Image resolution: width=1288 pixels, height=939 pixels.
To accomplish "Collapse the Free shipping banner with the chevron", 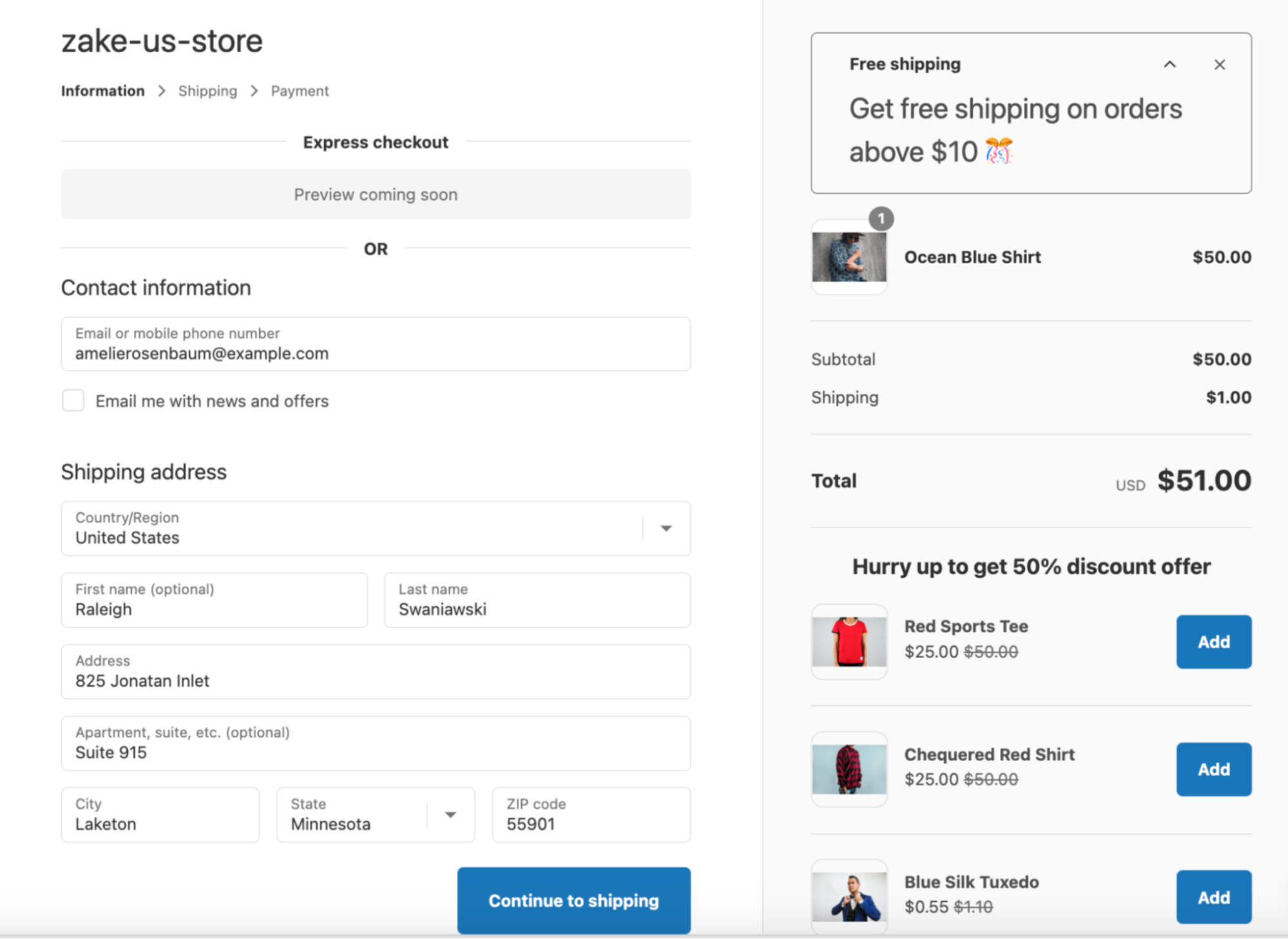I will click(1169, 64).
